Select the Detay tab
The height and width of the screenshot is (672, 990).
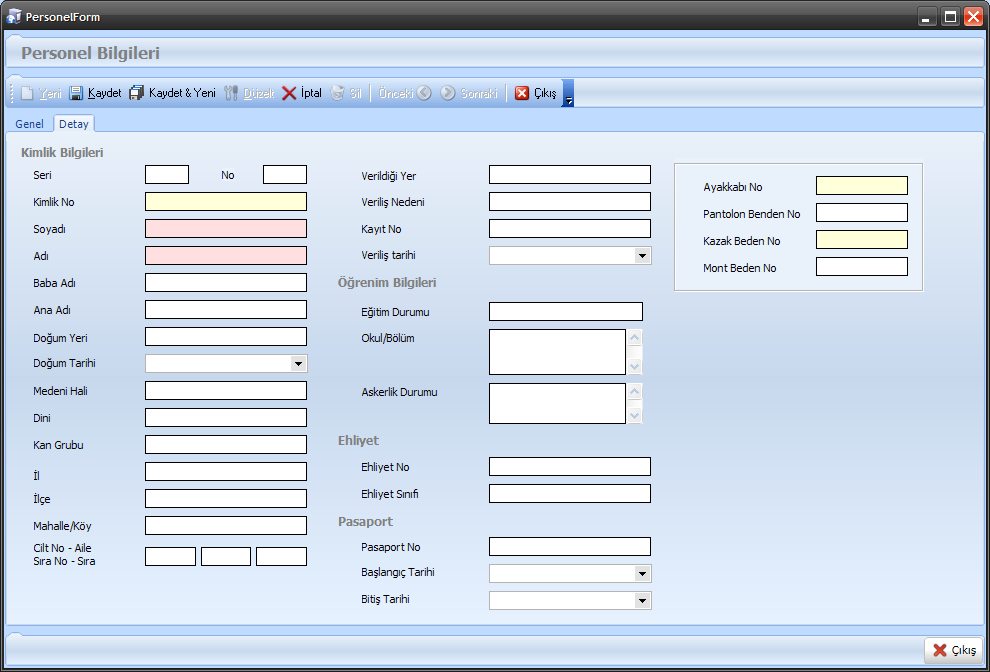coord(74,124)
